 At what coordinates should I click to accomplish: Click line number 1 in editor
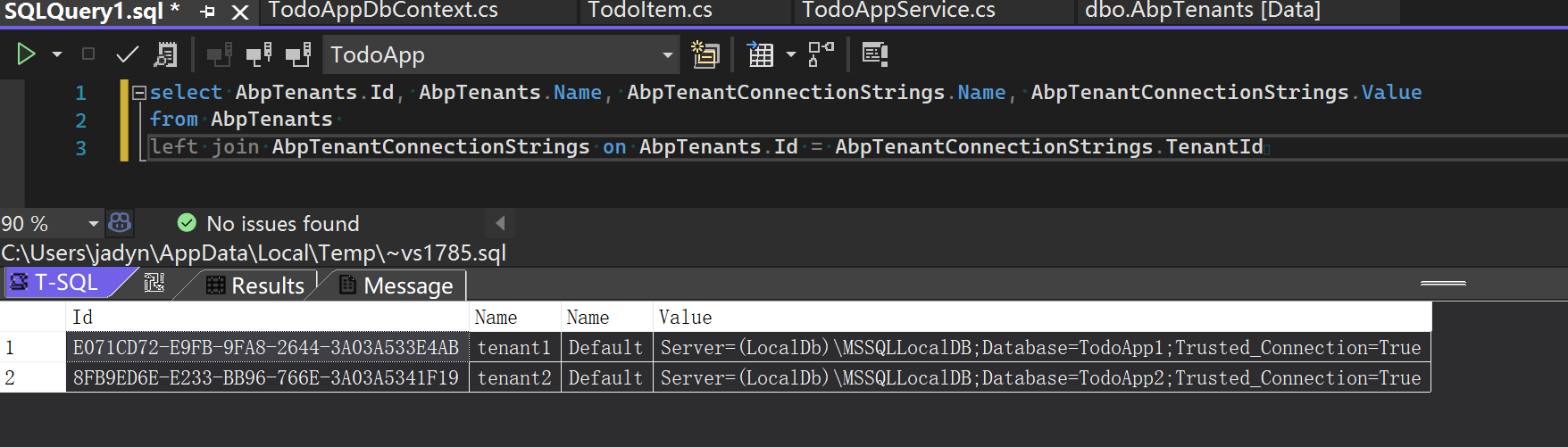click(x=81, y=93)
